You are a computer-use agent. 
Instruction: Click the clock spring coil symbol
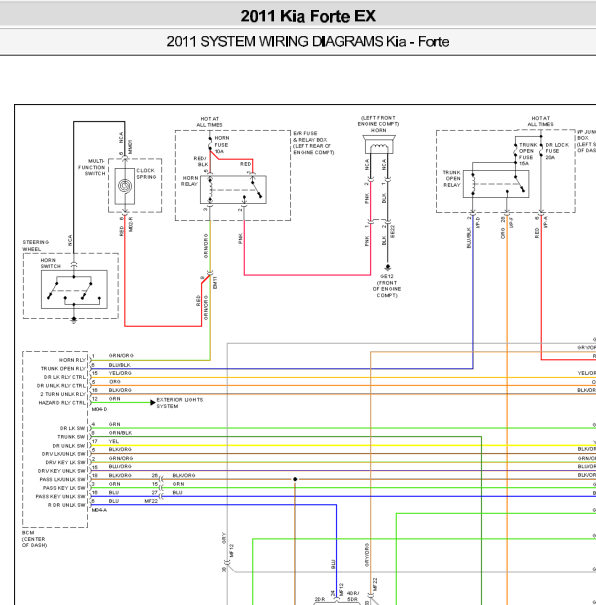click(125, 186)
